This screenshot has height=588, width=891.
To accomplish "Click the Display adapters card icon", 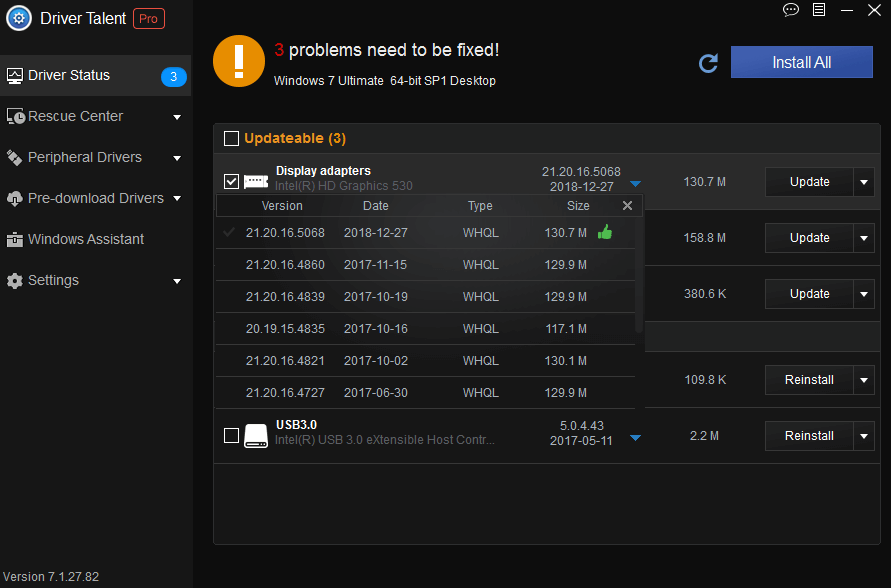I will pos(256,182).
